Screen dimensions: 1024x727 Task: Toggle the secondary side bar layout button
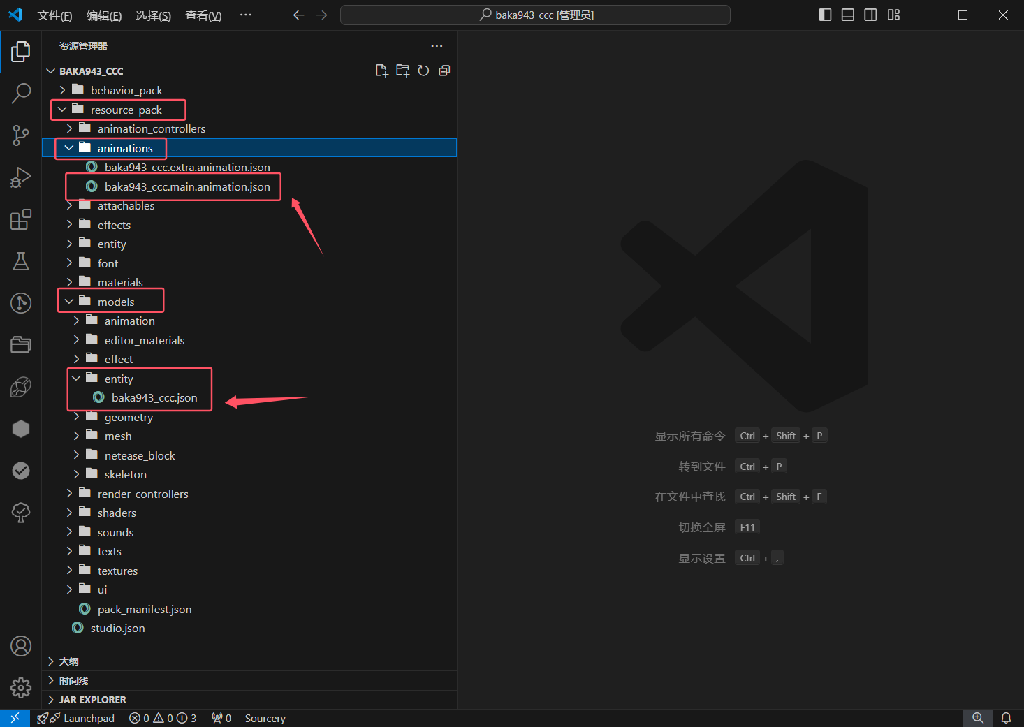871,15
